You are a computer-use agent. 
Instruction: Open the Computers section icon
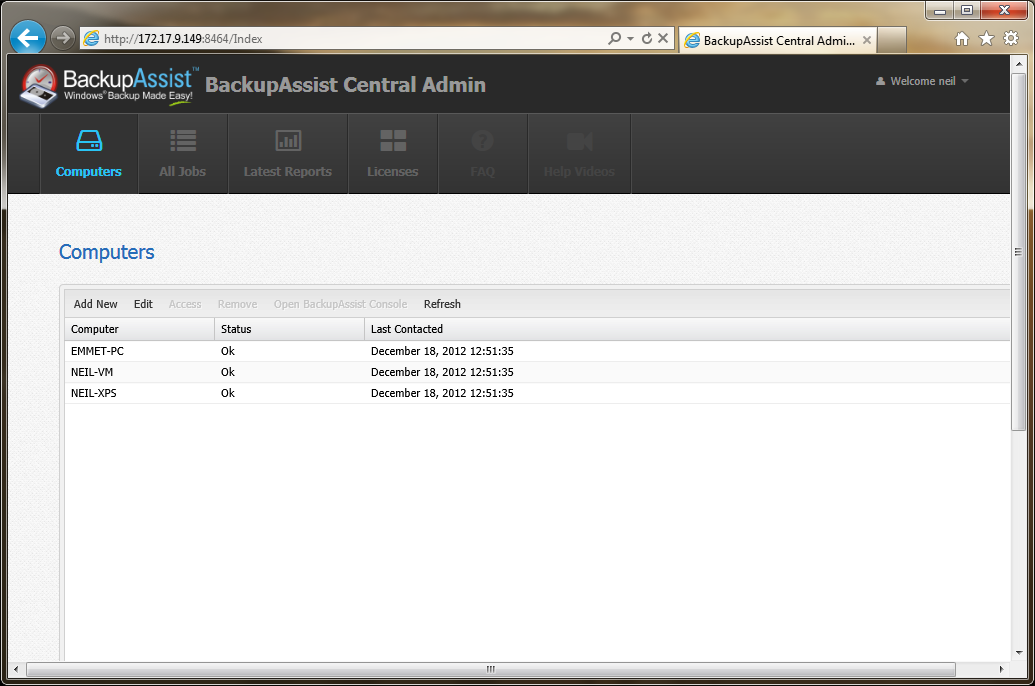(89, 141)
